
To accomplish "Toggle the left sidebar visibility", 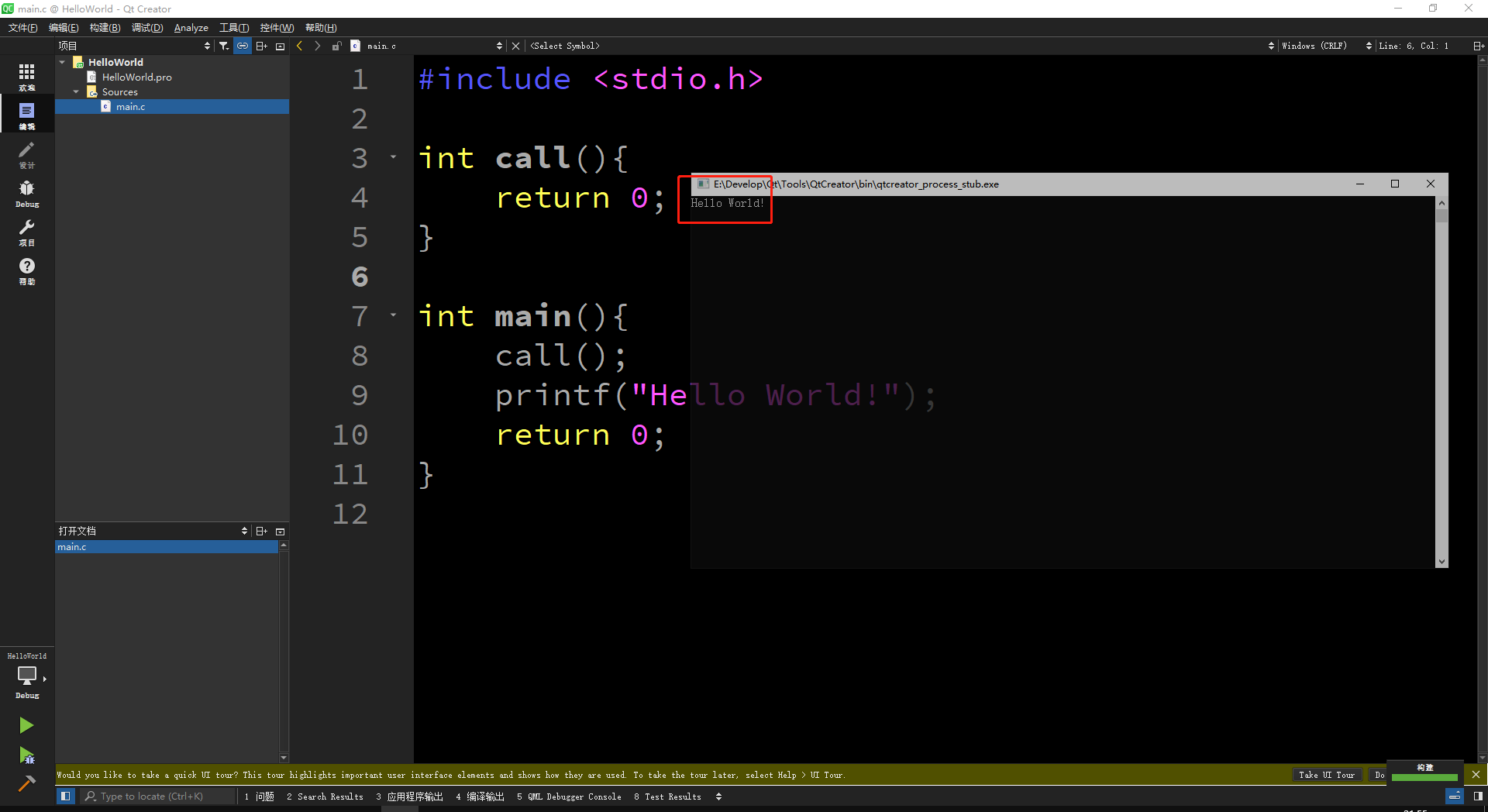I will point(66,796).
